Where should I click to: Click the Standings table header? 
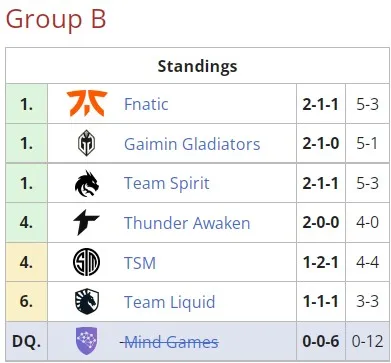click(197, 66)
